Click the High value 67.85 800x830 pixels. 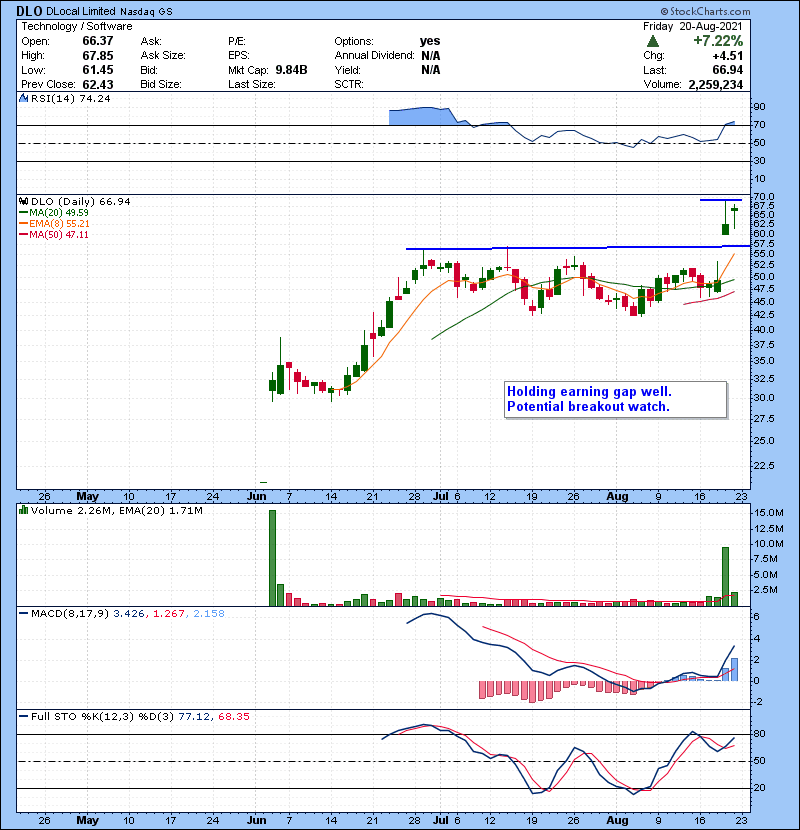click(98, 56)
